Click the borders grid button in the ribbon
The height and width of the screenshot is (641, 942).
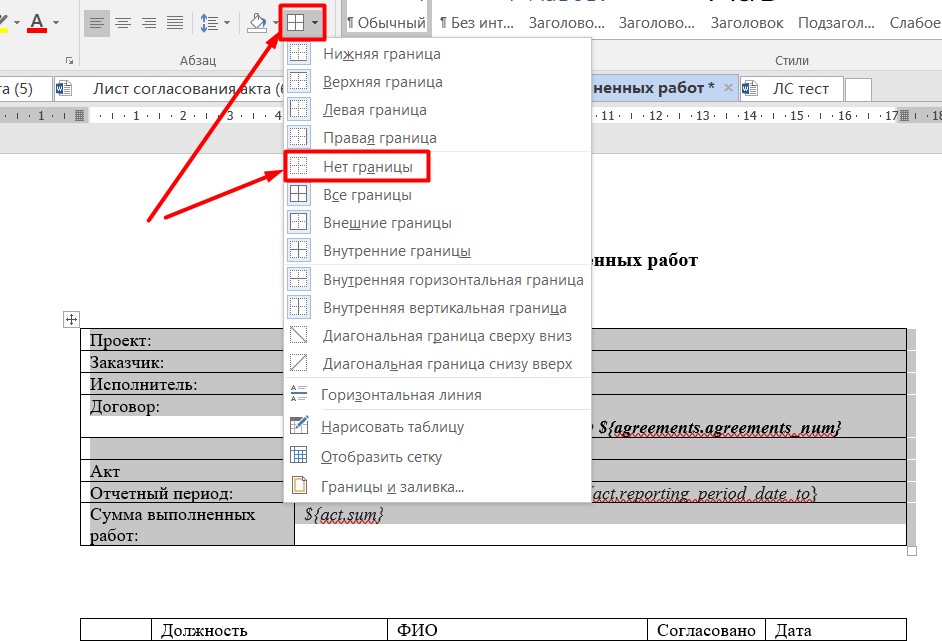point(296,22)
